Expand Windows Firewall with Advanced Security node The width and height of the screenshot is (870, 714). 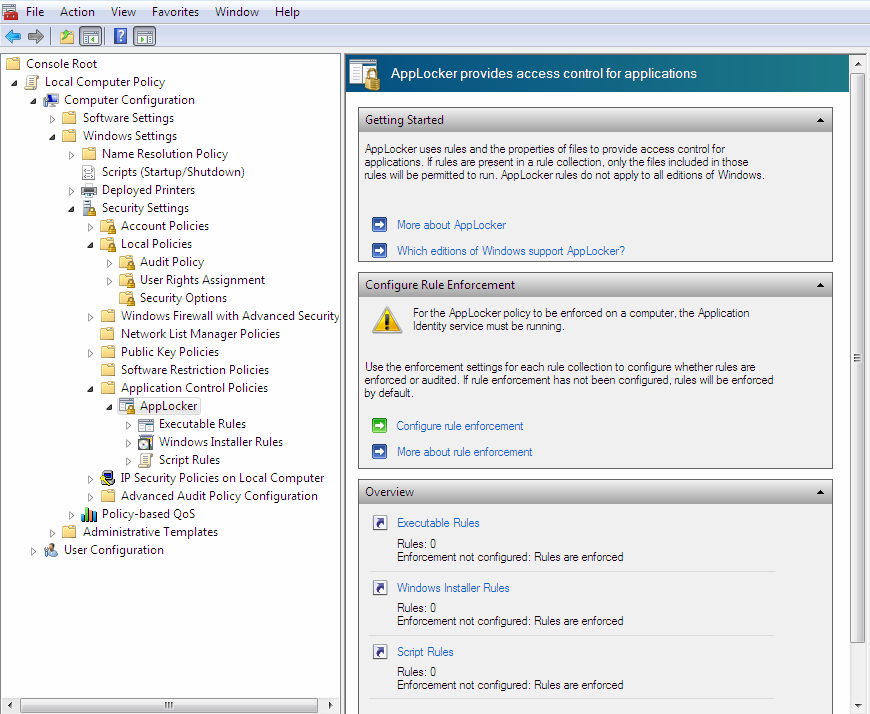pyautogui.click(x=90, y=317)
